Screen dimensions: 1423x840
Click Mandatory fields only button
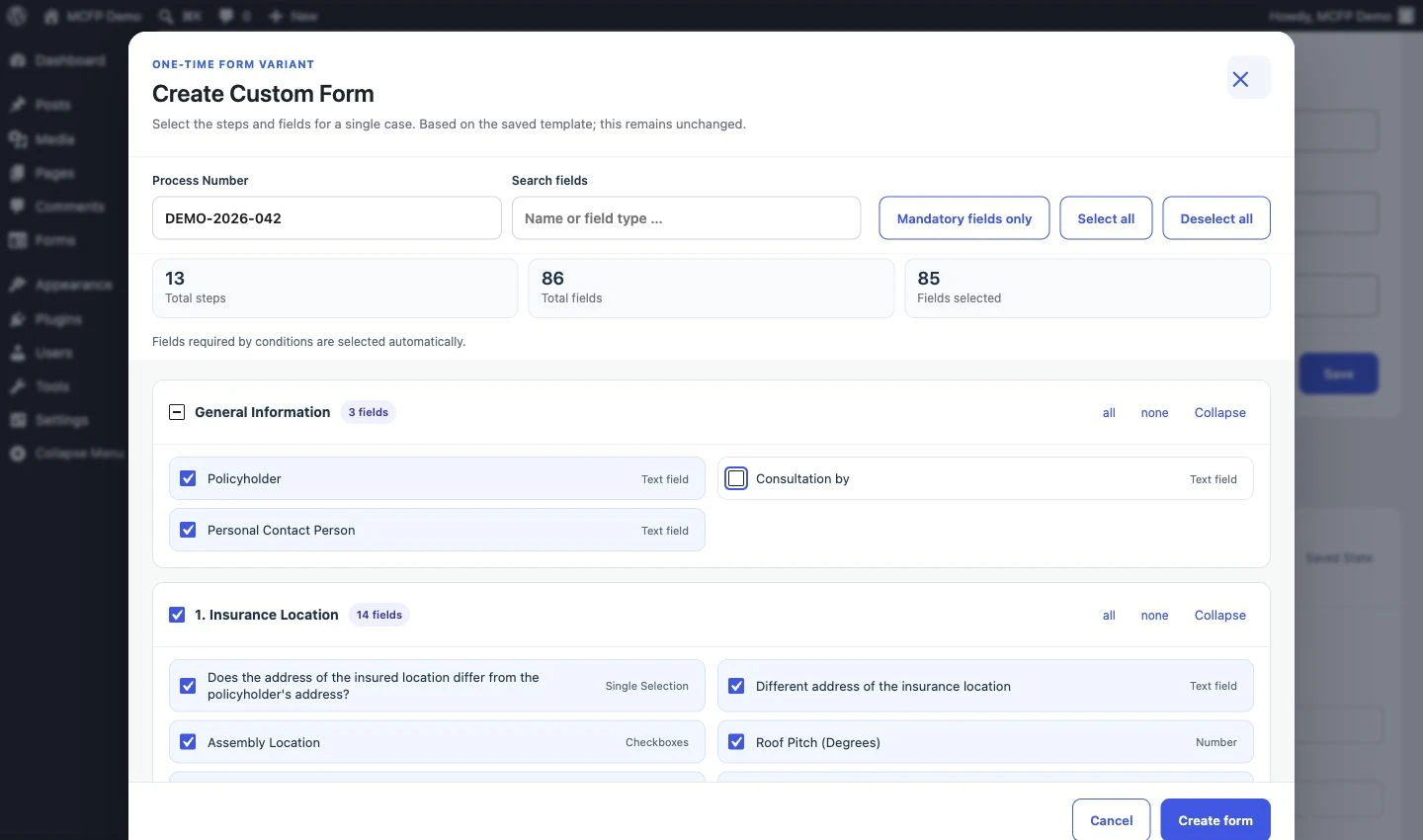pos(964,218)
